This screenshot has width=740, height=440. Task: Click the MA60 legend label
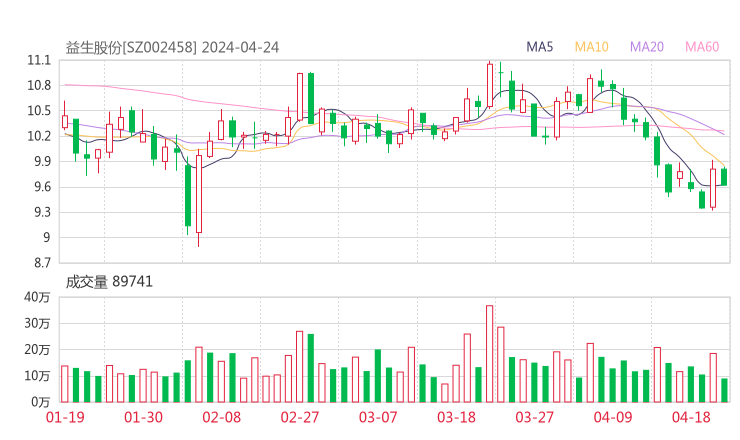702,47
